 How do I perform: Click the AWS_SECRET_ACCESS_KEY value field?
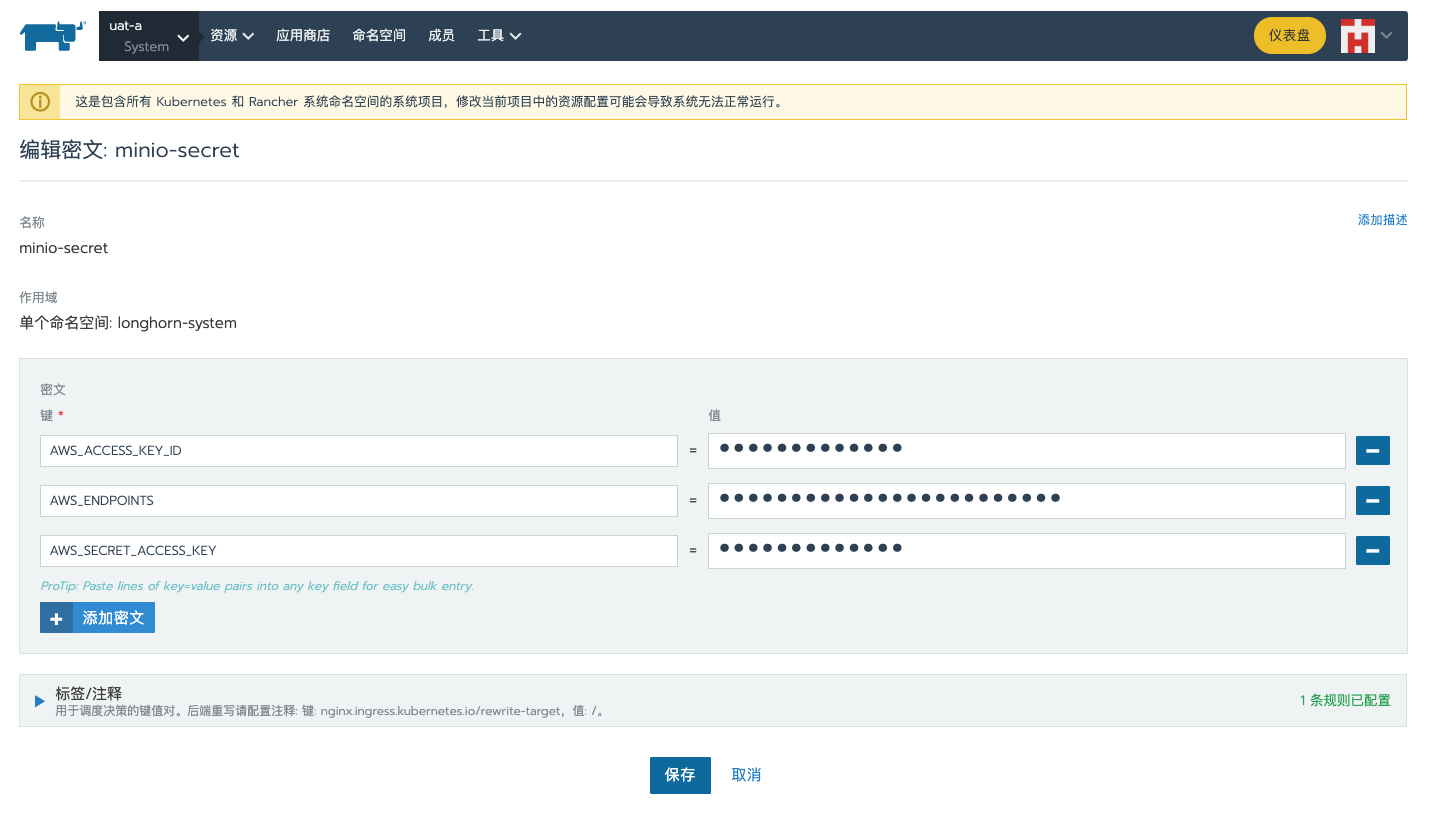click(x=1027, y=551)
